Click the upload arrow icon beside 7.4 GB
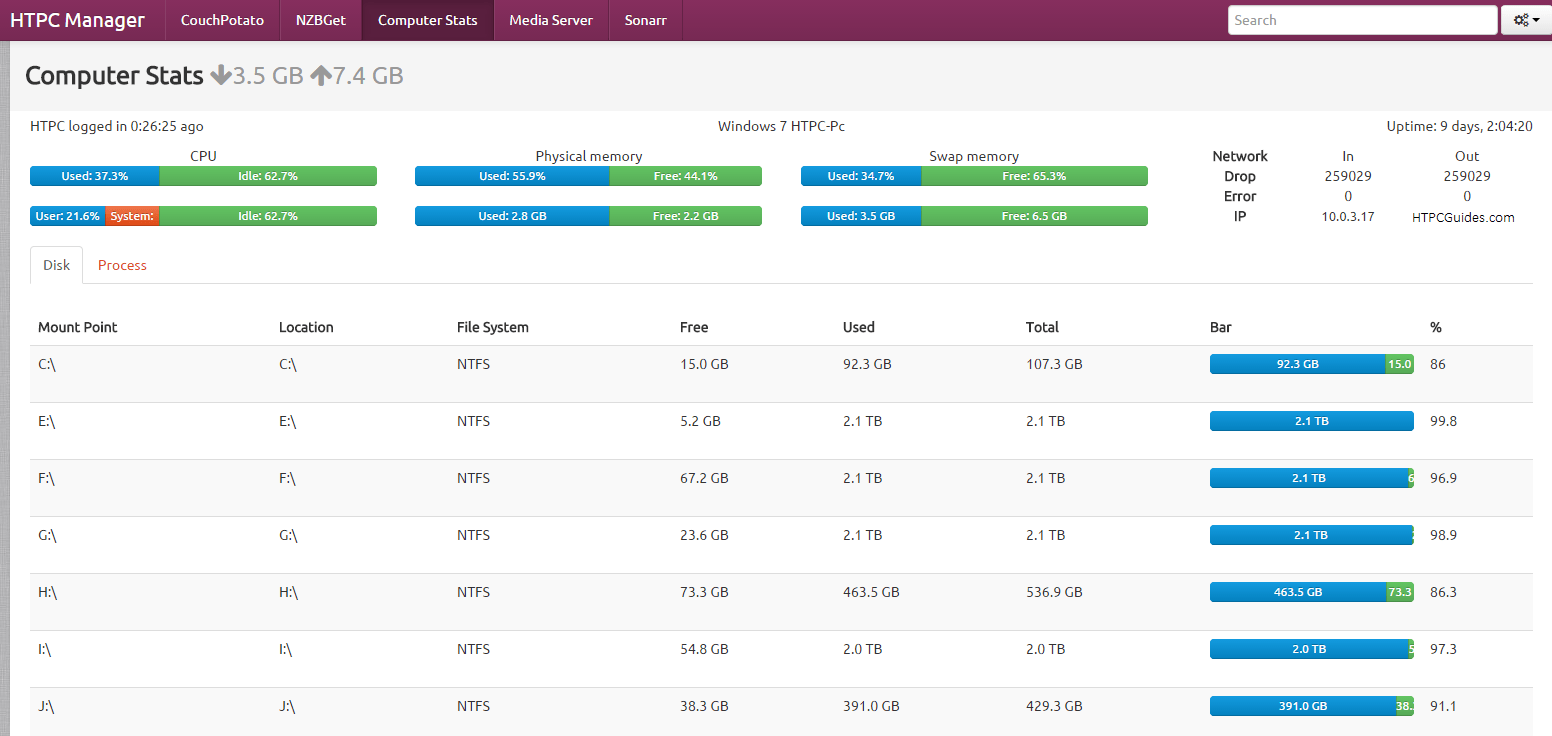The image size is (1552, 736). 320,75
